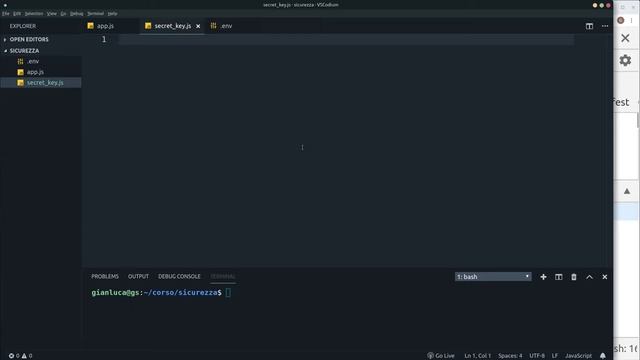This screenshot has height=360, width=640.
Task: Maximize the panel with the chevron-up icon
Action: pos(589,277)
